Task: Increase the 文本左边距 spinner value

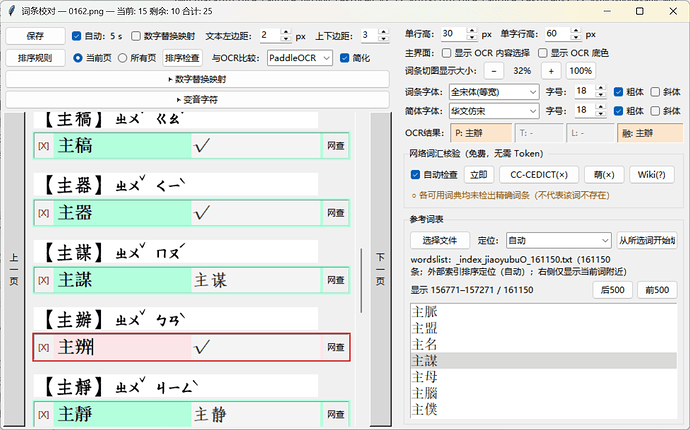Action: pos(286,32)
